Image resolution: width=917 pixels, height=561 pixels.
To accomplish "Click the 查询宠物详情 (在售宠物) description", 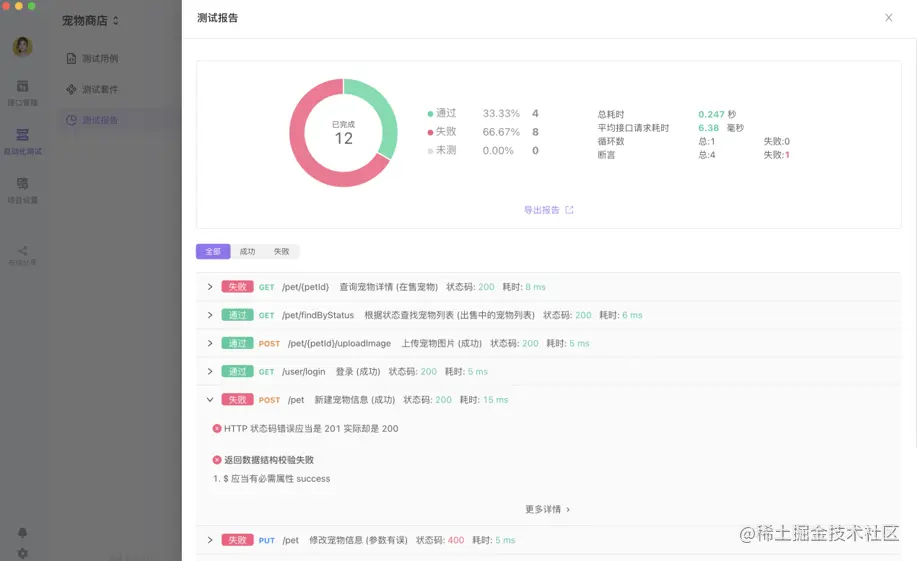I will click(388, 287).
